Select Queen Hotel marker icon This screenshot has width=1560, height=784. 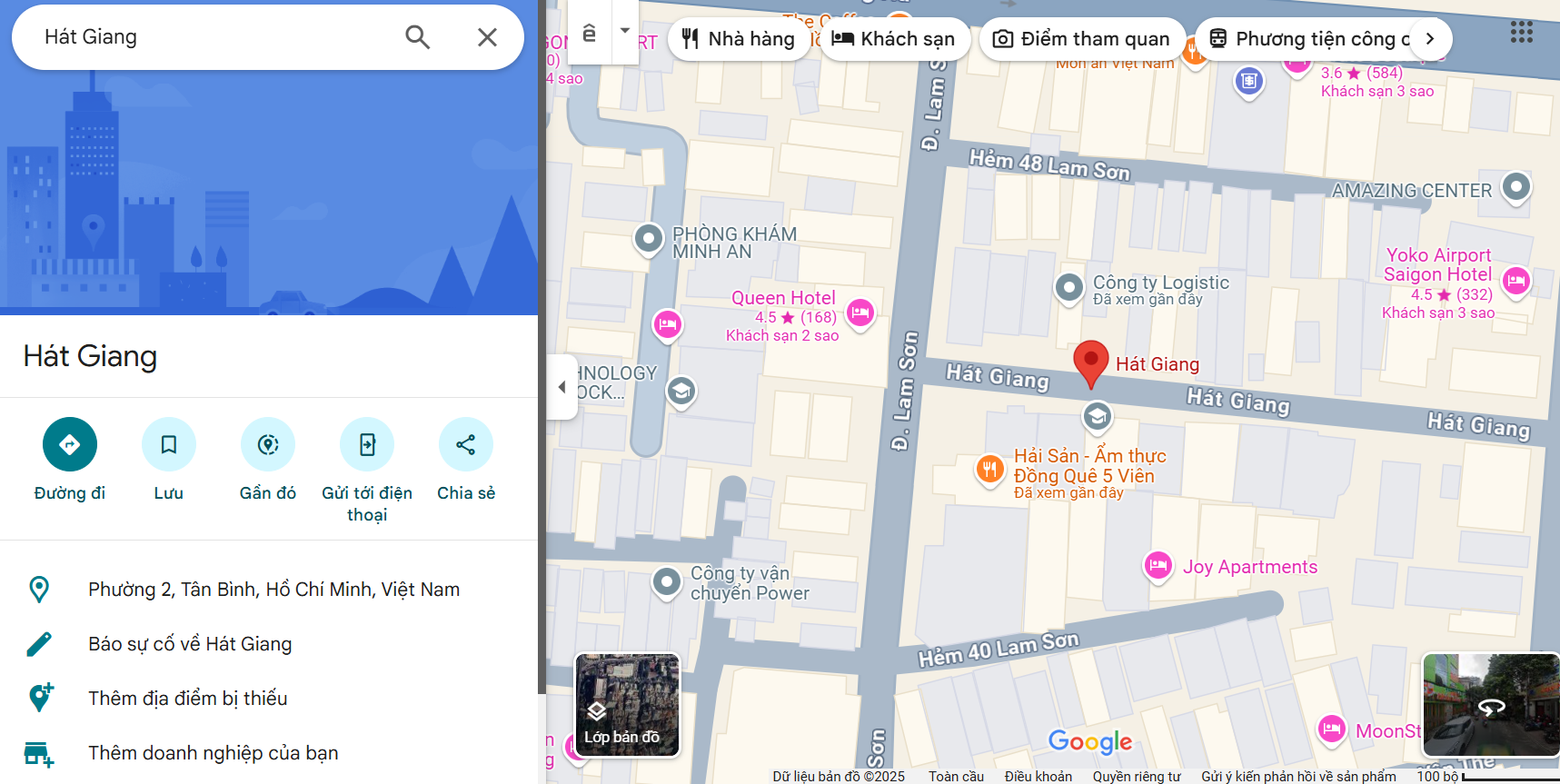(x=860, y=313)
